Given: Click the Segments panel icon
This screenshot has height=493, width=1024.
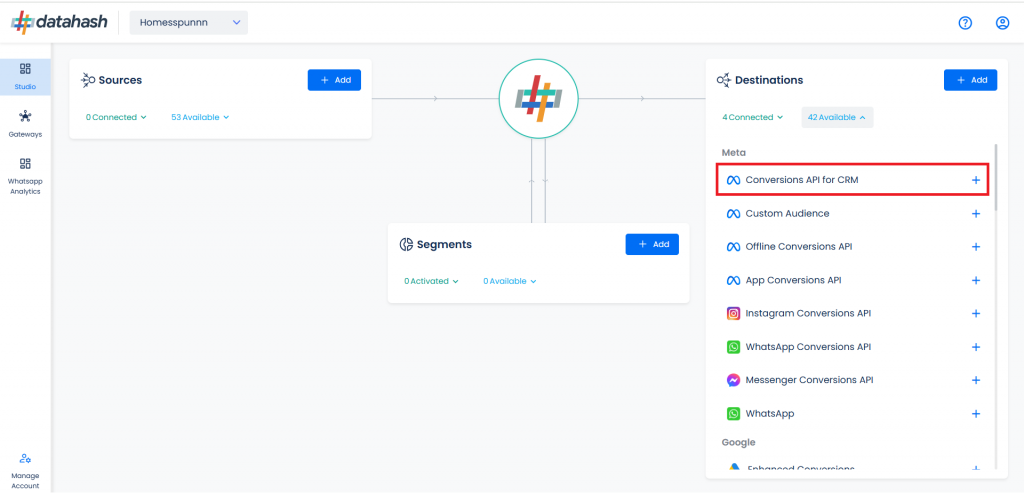Looking at the screenshot, I should [406, 244].
